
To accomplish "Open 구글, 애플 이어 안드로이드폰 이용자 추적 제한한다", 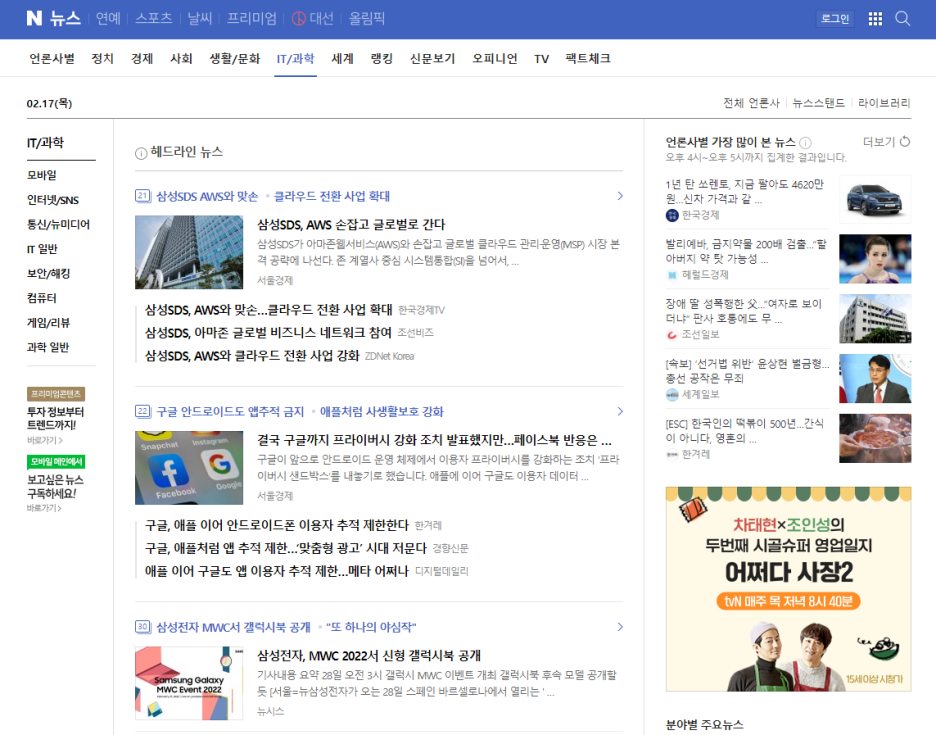I will point(277,525).
